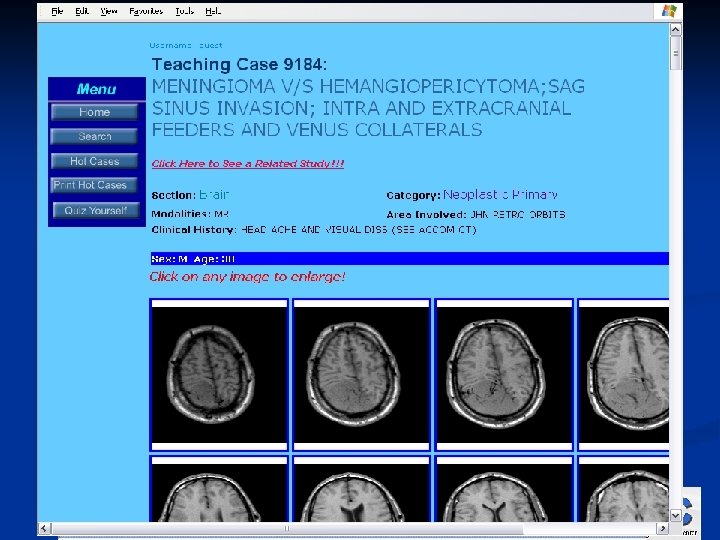720x540 pixels.
Task: Click the Windows flag logo icon
Action: 669,11
